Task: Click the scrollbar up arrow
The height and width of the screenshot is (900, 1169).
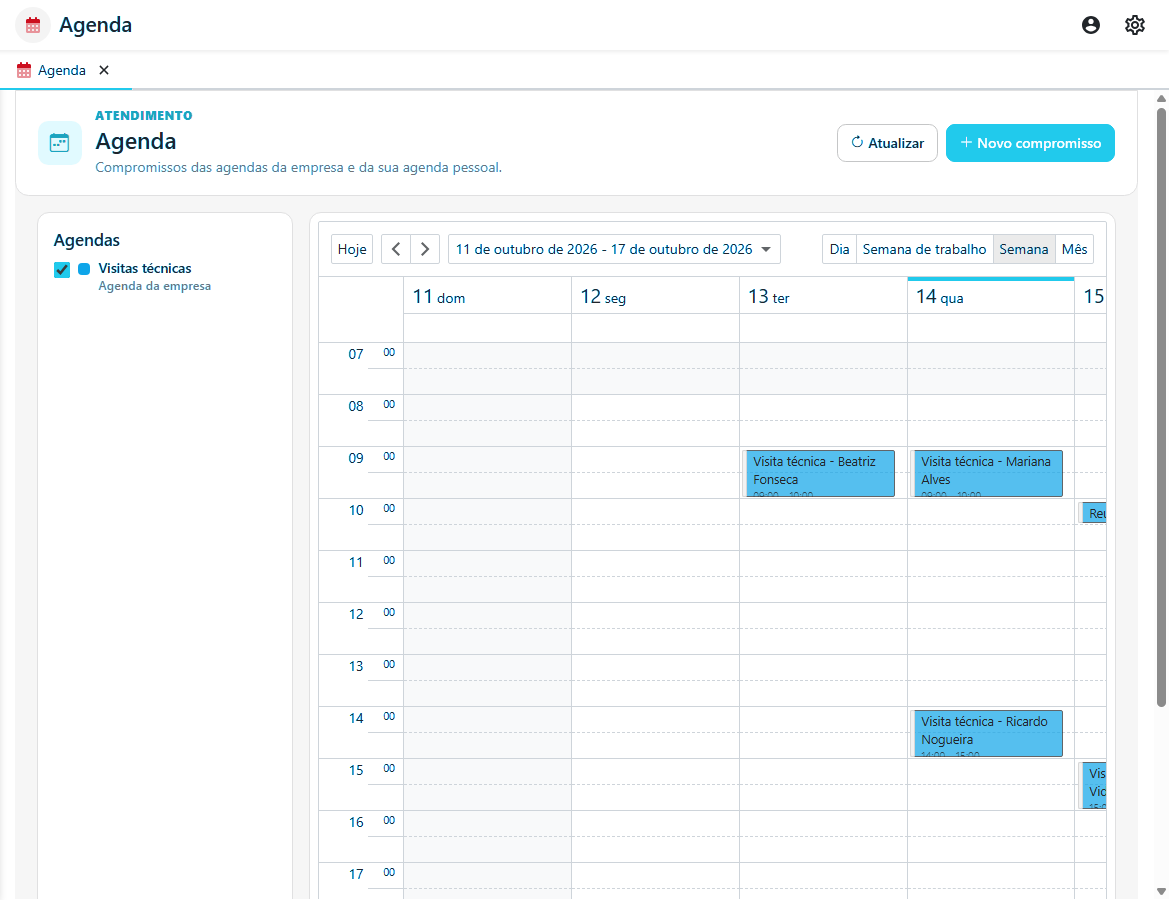Action: 1161,98
